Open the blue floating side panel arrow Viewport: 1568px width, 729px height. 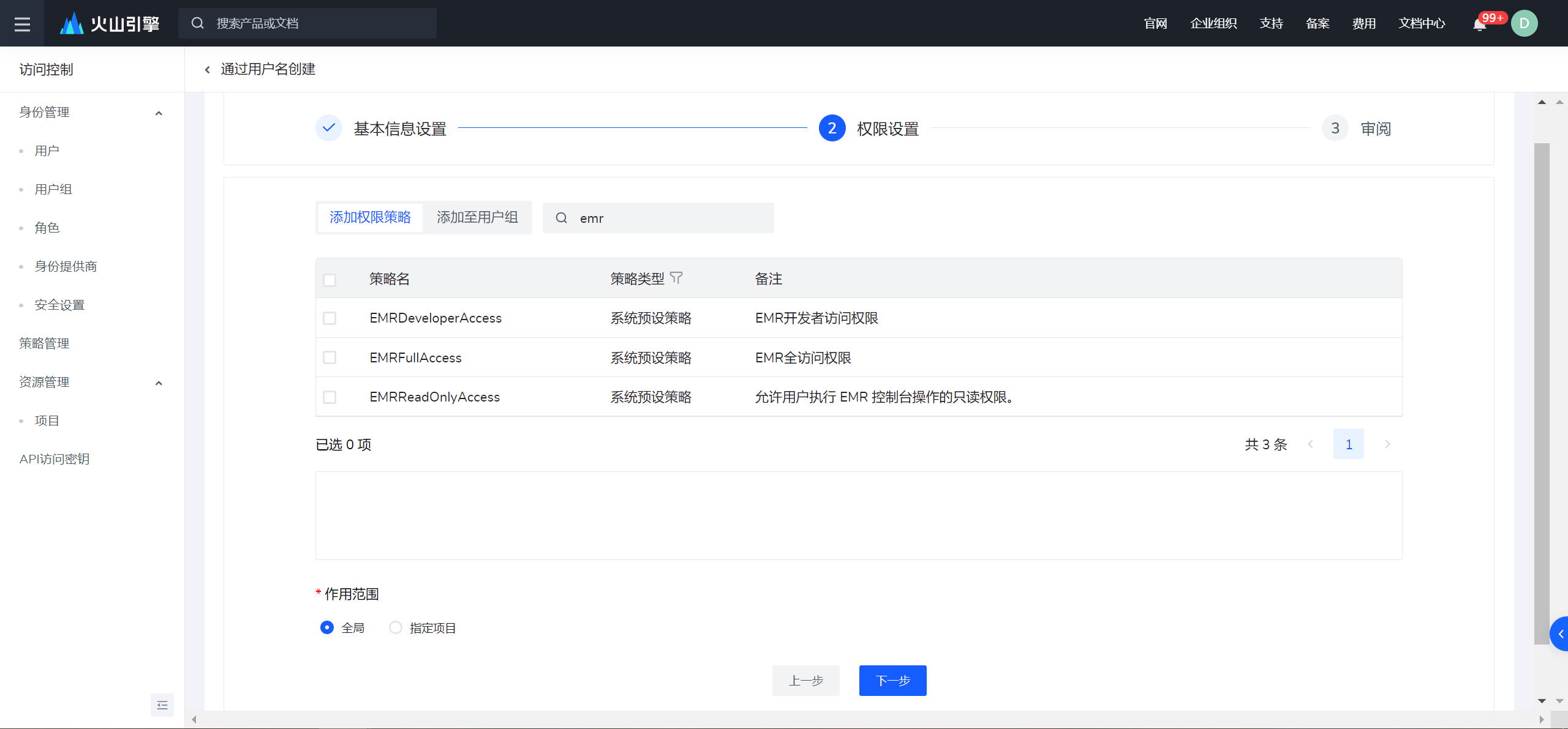click(x=1559, y=634)
